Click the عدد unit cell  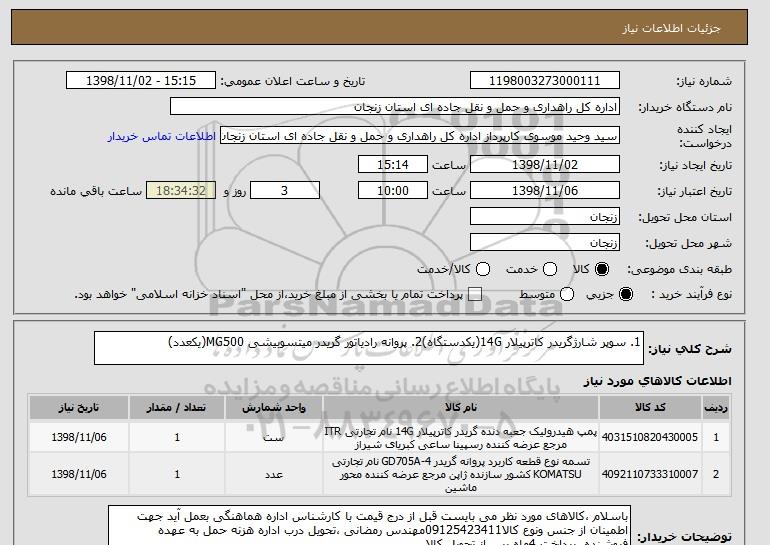tap(274, 474)
